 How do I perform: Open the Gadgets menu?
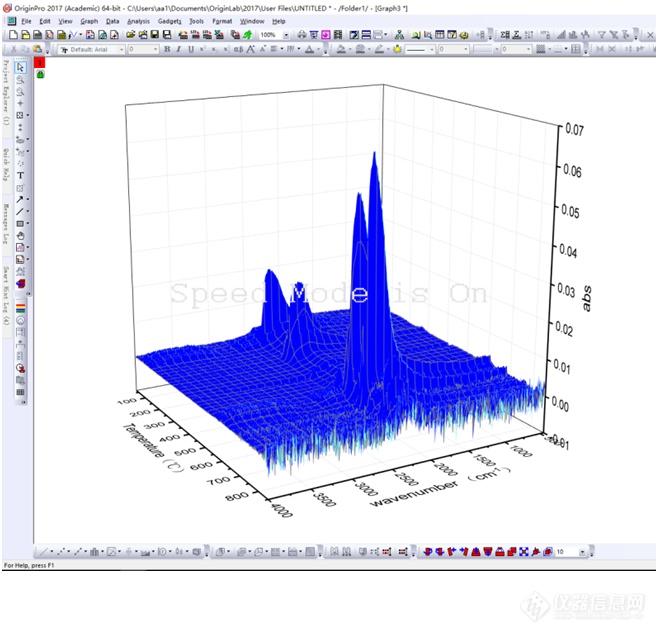pyautogui.click(x=170, y=21)
